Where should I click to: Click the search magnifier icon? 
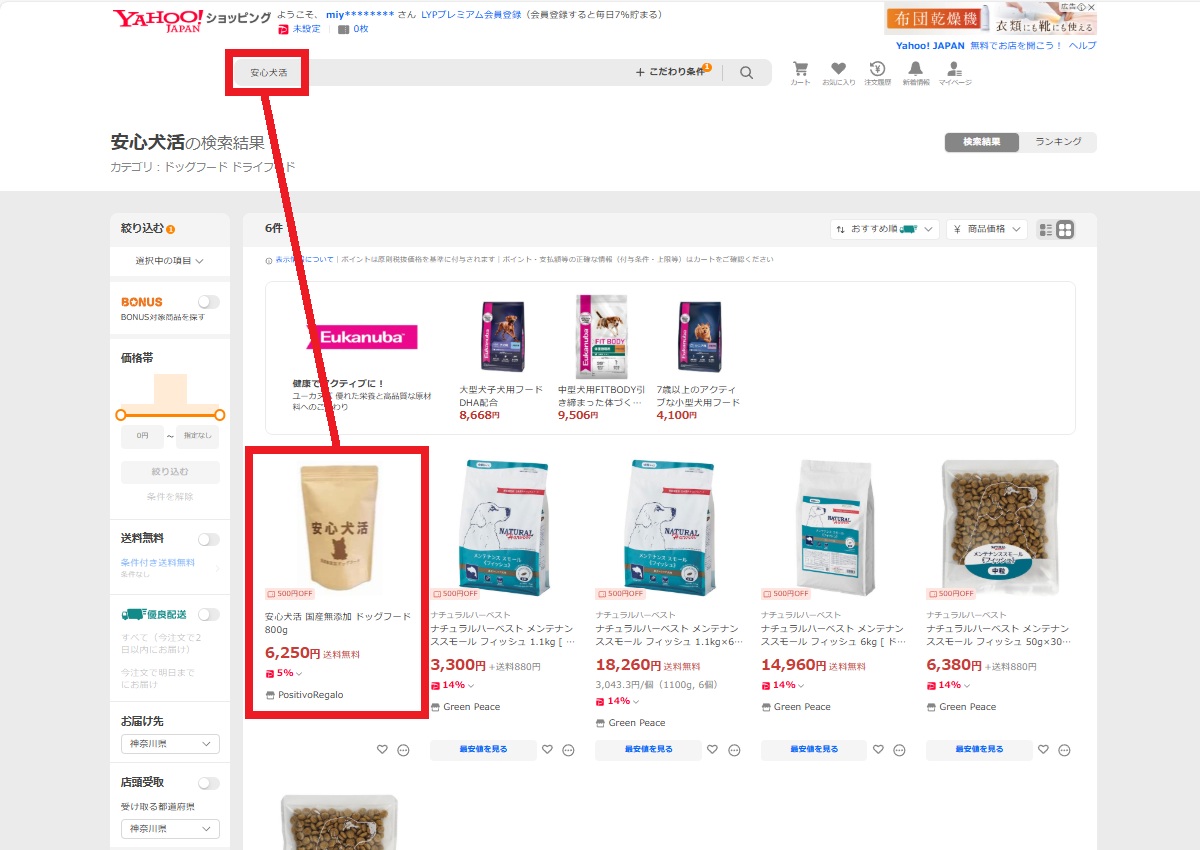[x=746, y=73]
